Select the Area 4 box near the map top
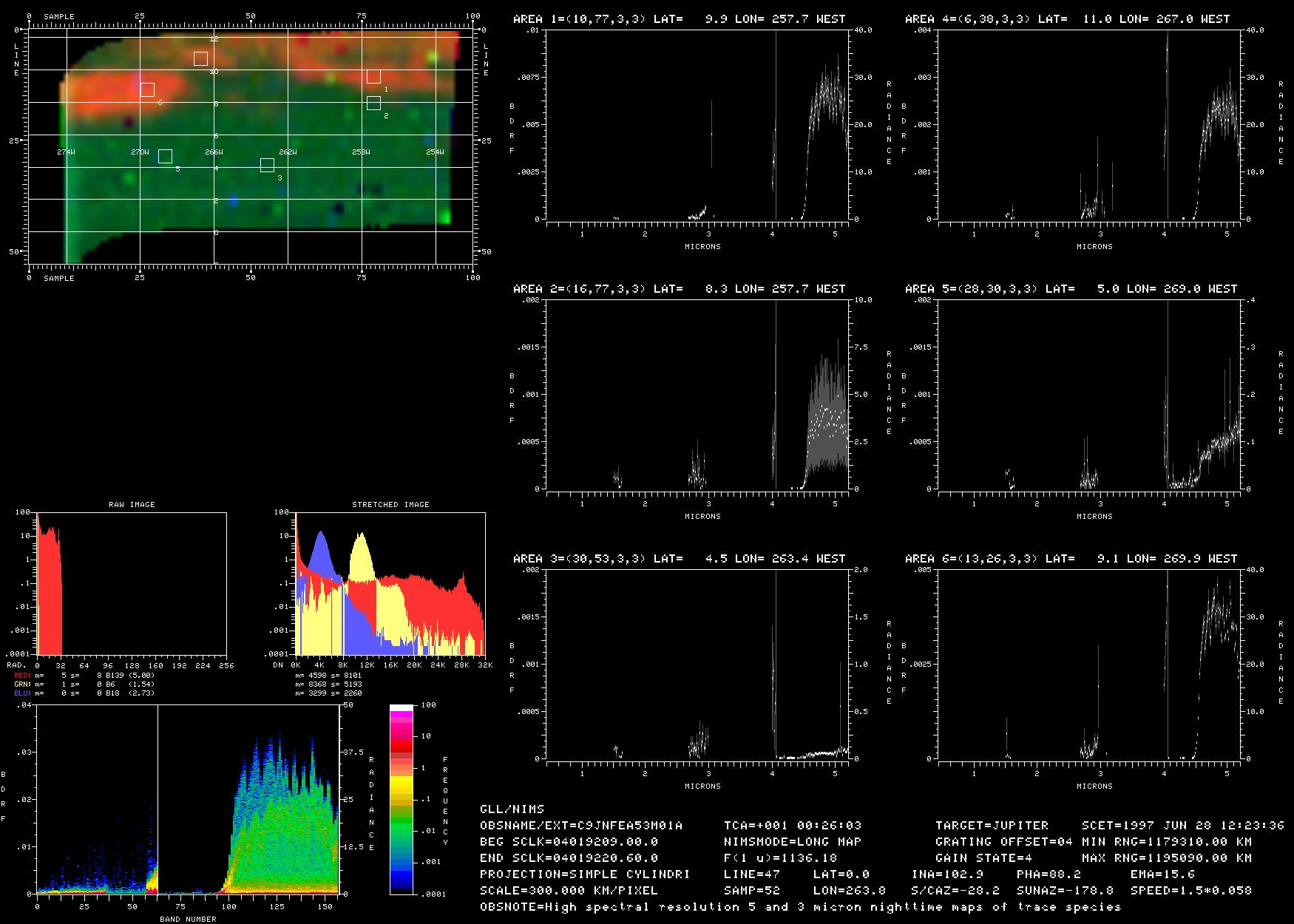Screen dimensions: 1294x924 point(200,58)
